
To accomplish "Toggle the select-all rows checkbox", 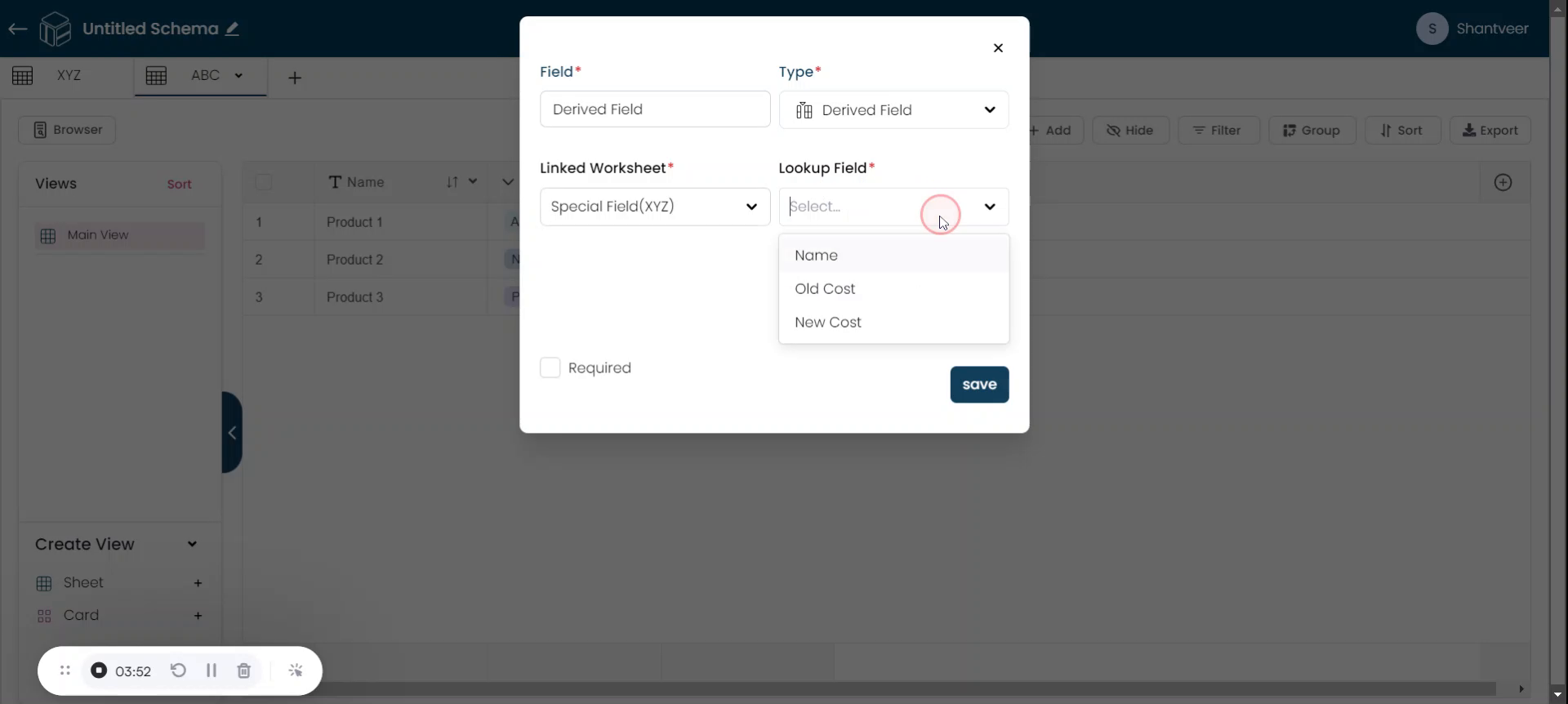I will [264, 182].
